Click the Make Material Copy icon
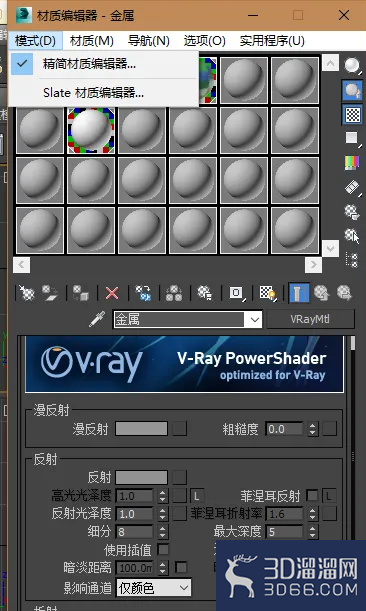This screenshot has height=611, width=366. click(143, 293)
